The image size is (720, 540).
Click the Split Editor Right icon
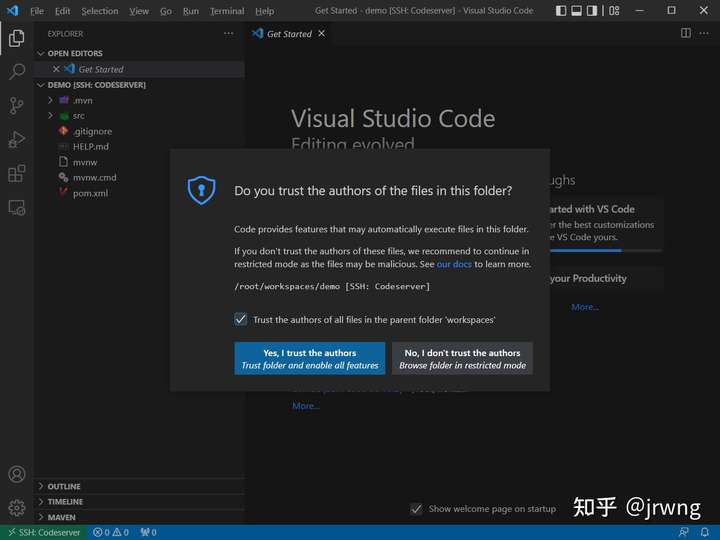click(686, 33)
